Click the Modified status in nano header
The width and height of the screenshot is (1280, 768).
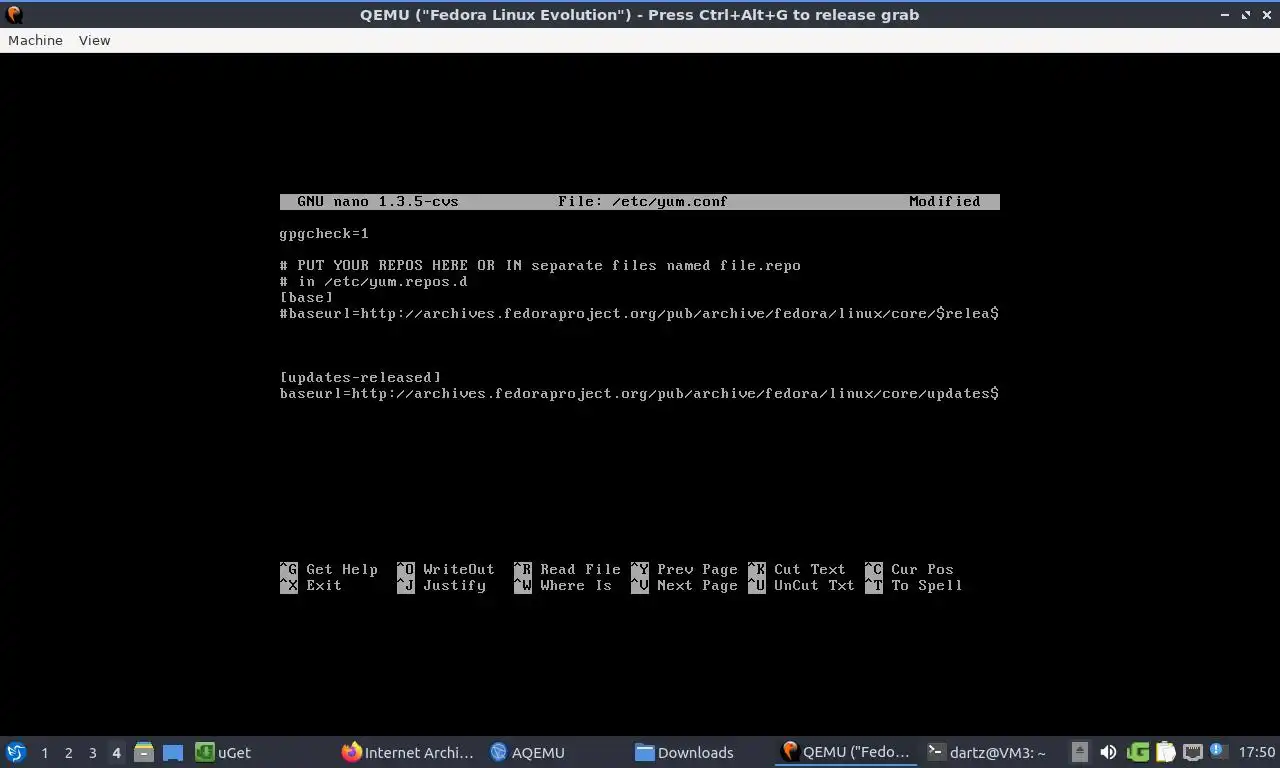945,201
